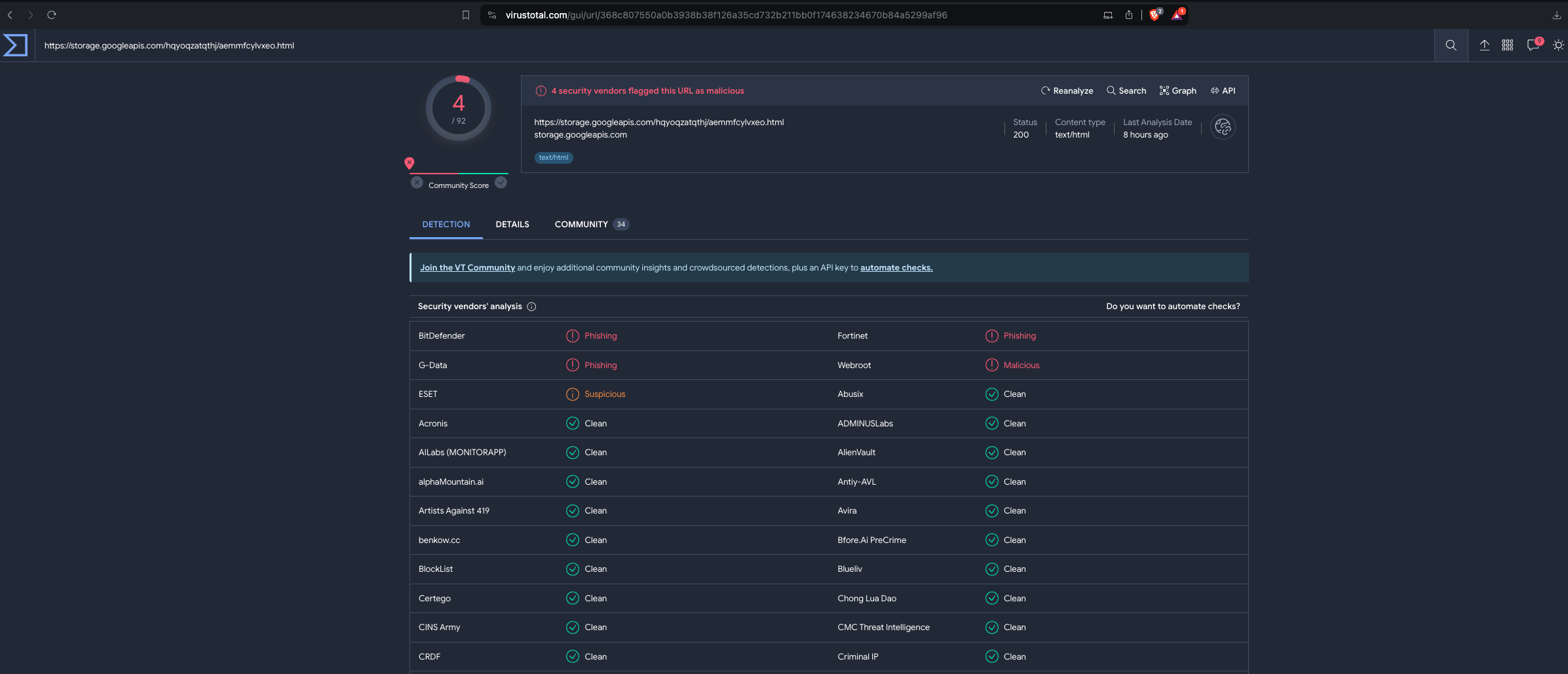
Task: Click automate checks link in banner
Action: point(896,268)
